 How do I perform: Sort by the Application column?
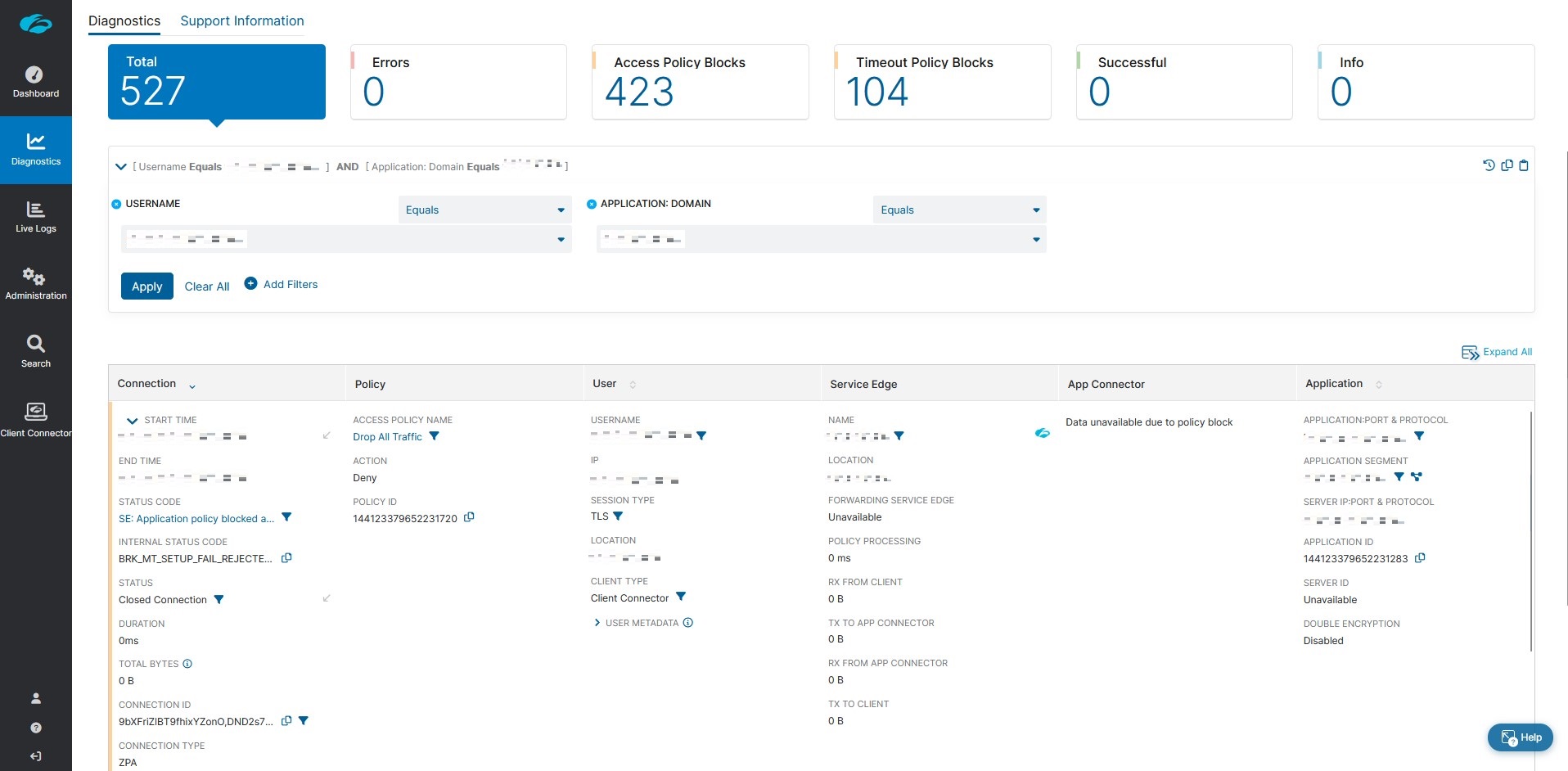pyautogui.click(x=1379, y=385)
